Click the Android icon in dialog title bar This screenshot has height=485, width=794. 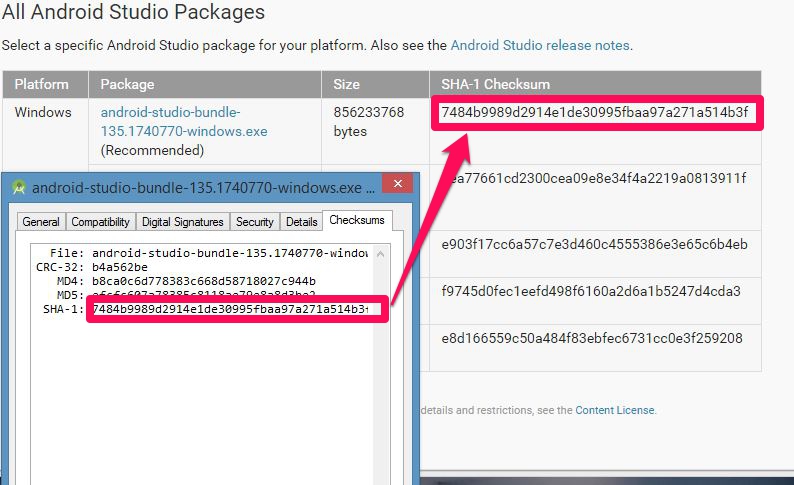click(19, 187)
